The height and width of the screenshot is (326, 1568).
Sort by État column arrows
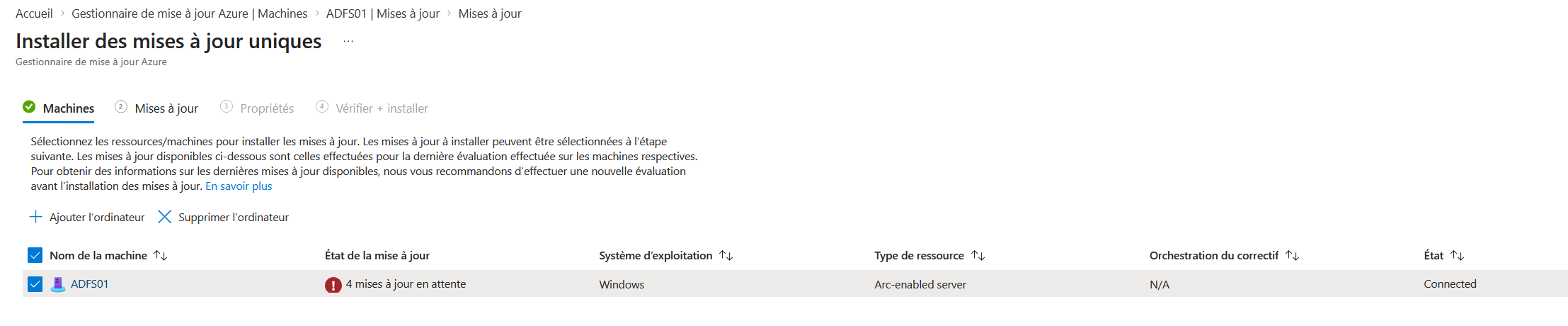pyautogui.click(x=1458, y=255)
